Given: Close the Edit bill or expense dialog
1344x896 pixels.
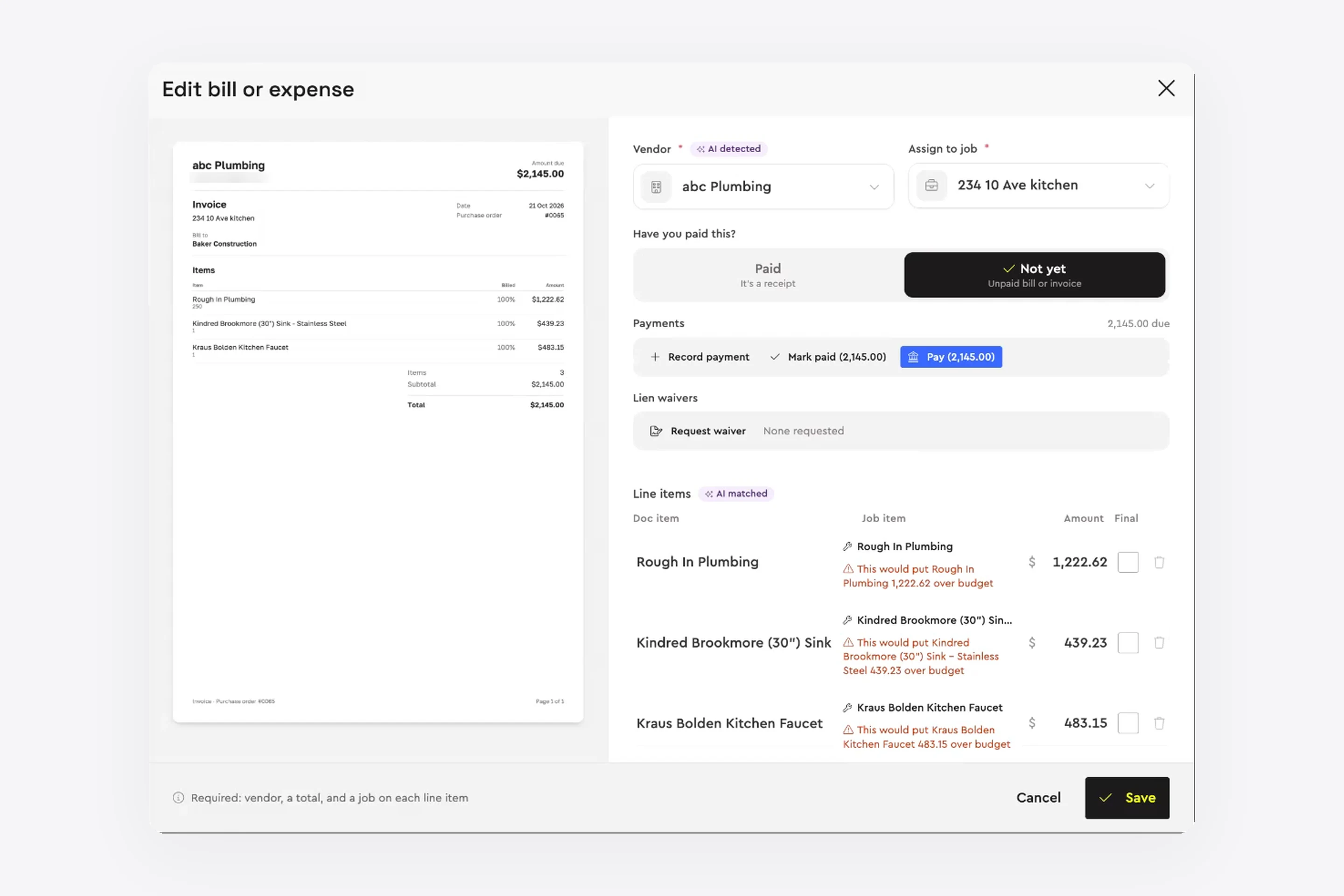Looking at the screenshot, I should 1166,89.
